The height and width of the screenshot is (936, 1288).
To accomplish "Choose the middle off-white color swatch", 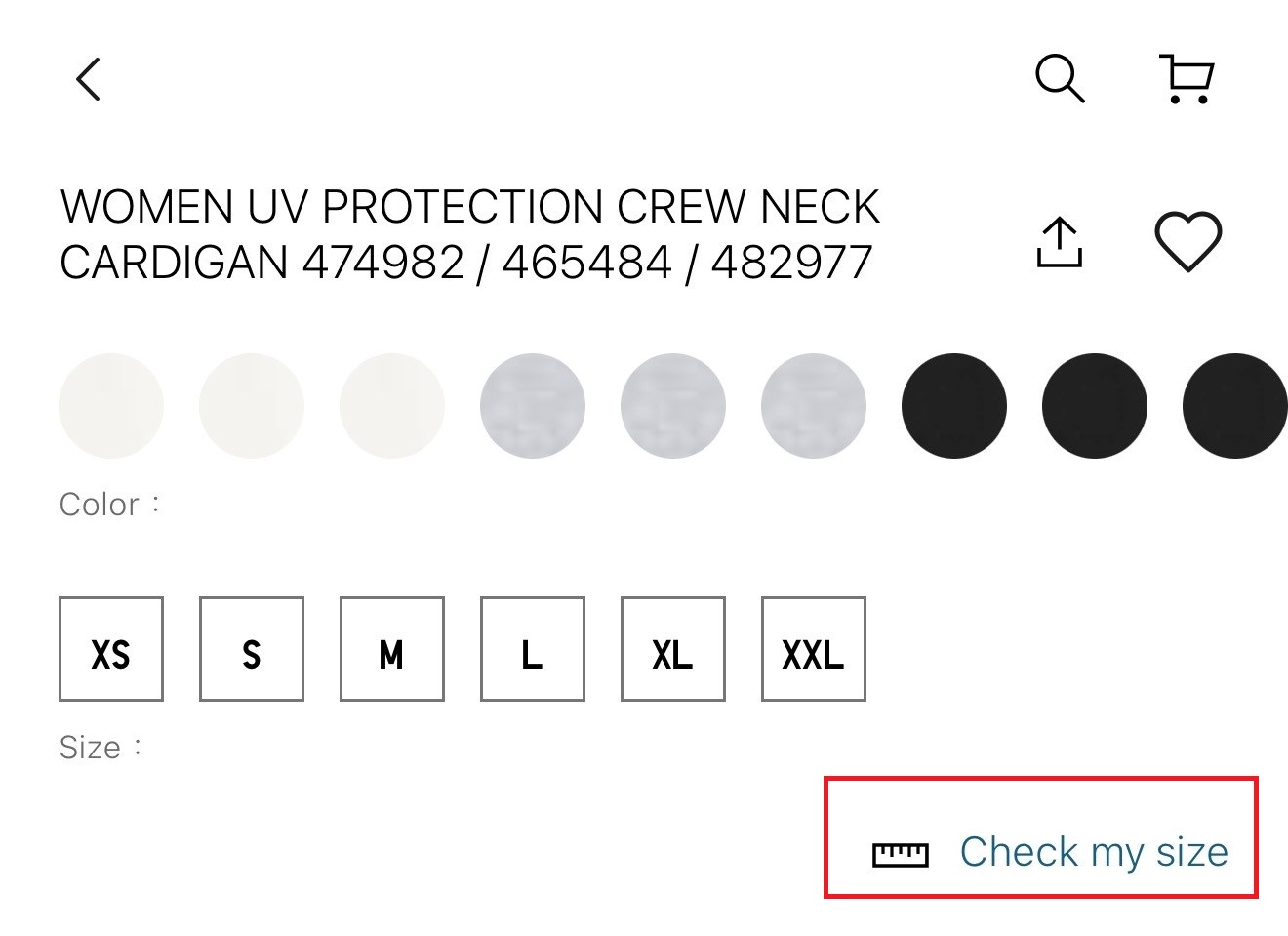I will point(252,406).
